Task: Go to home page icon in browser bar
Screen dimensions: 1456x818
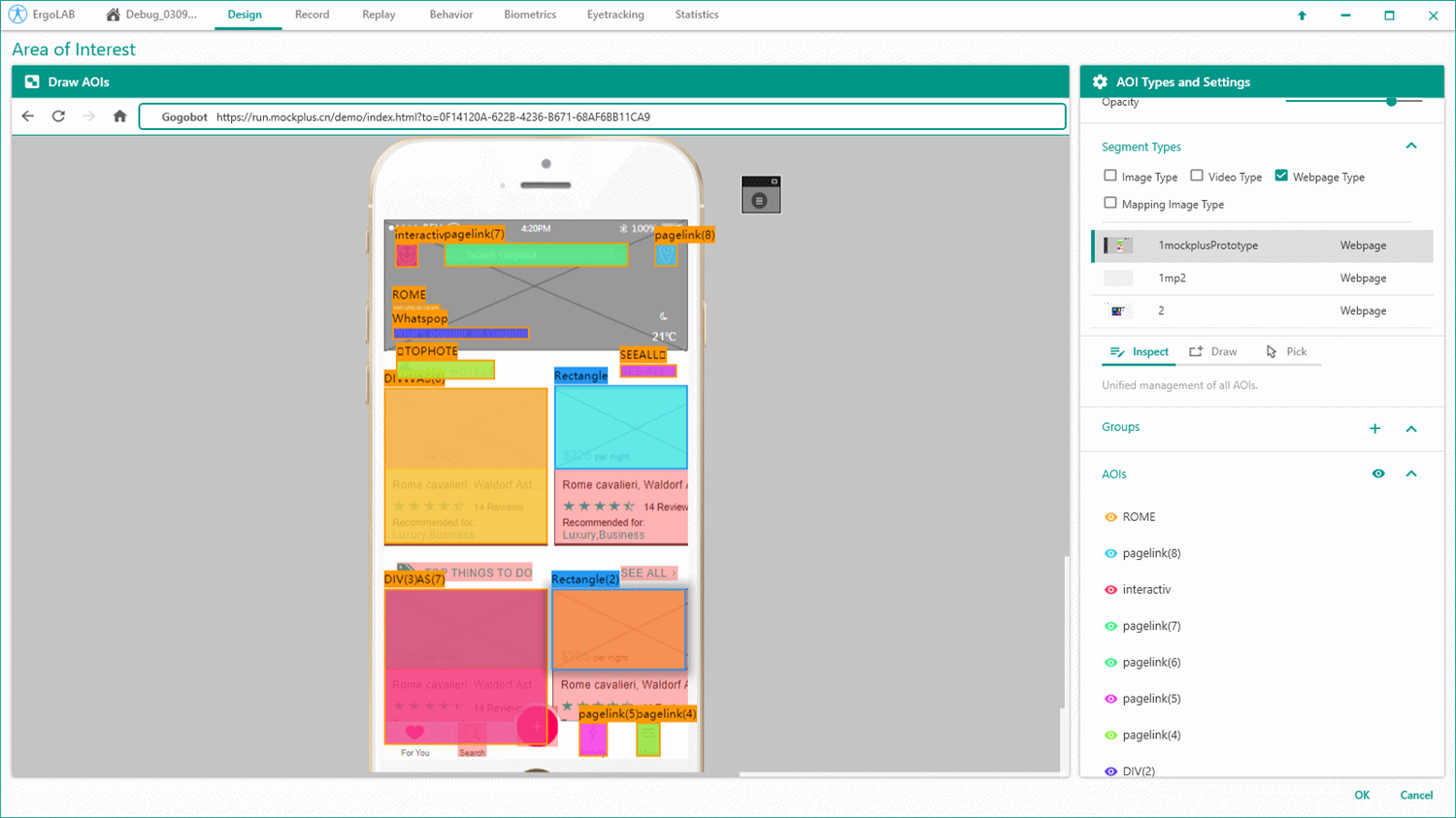Action: pyautogui.click(x=119, y=116)
